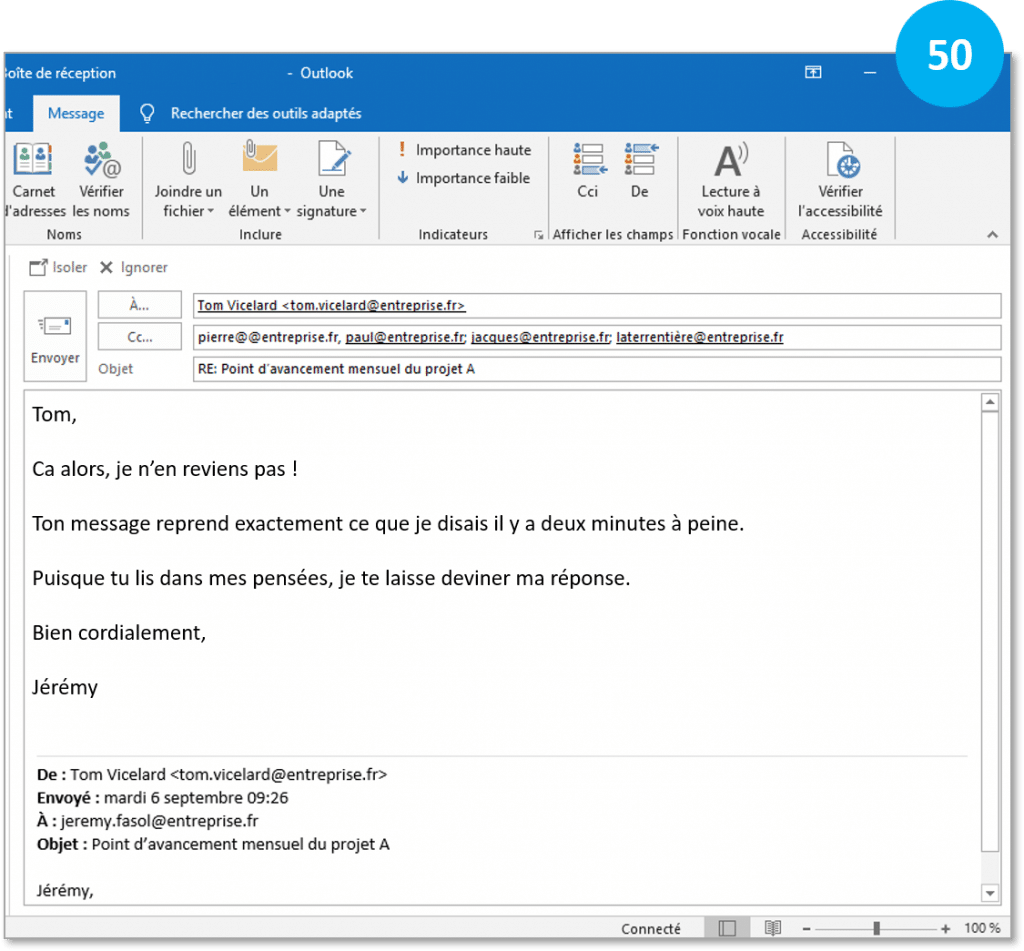Select jacques@entreprise.fr in the Cc field
Image resolution: width=1024 pixels, height=951 pixels.
coord(540,338)
